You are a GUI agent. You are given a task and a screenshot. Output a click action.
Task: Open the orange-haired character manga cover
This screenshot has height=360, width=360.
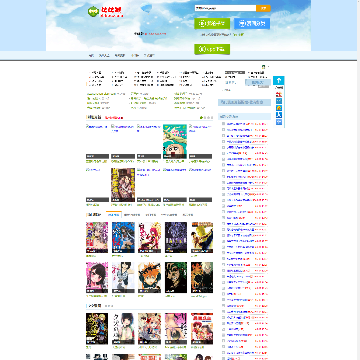pos(149,277)
